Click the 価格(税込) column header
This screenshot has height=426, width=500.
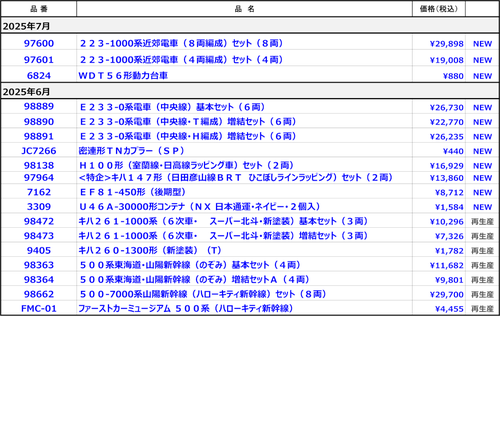pos(439,9)
